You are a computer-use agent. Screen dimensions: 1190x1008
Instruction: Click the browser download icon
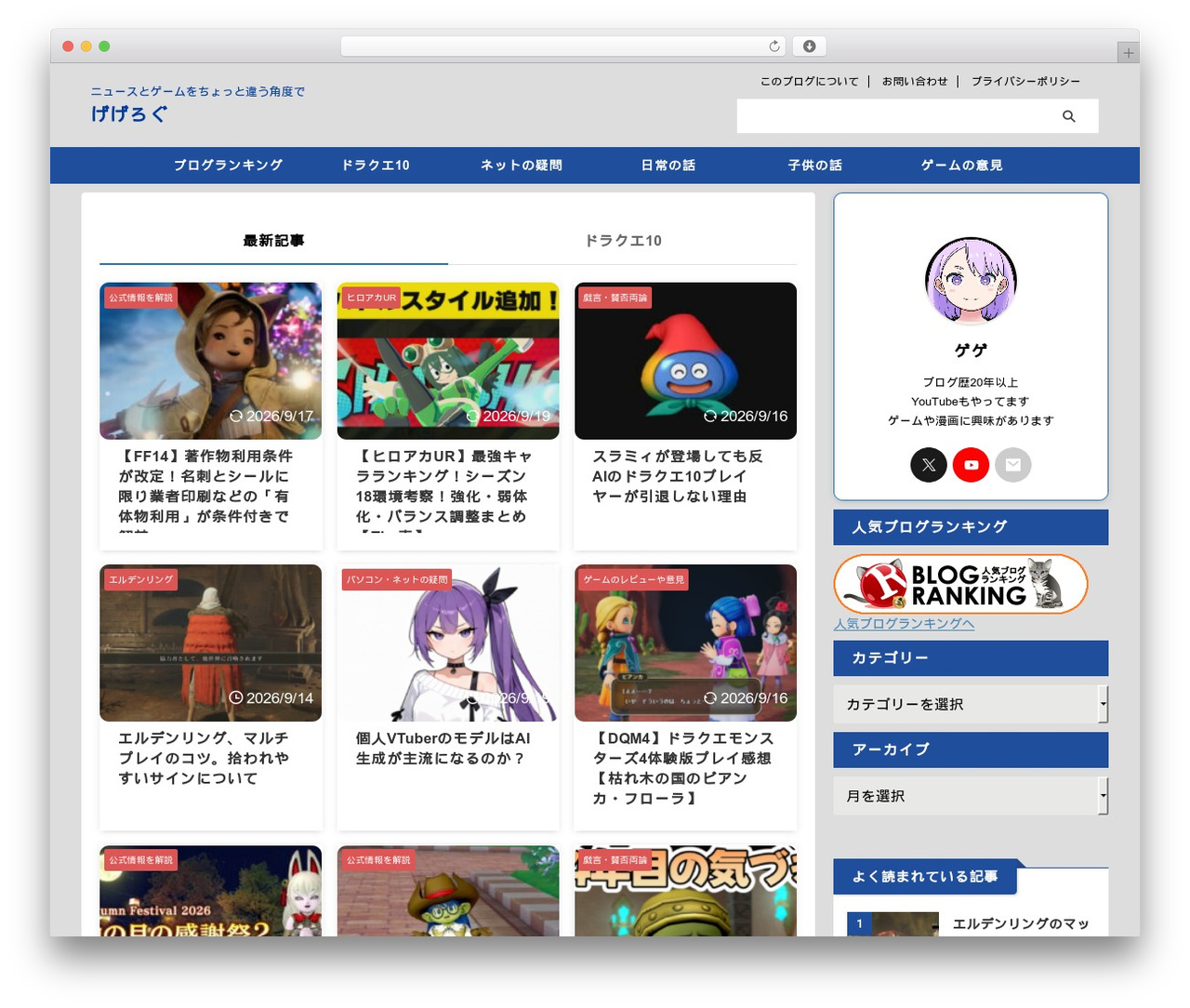coord(809,46)
